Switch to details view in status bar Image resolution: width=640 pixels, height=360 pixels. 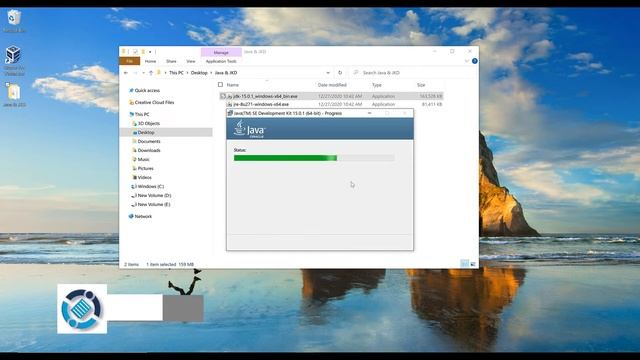tap(464, 264)
